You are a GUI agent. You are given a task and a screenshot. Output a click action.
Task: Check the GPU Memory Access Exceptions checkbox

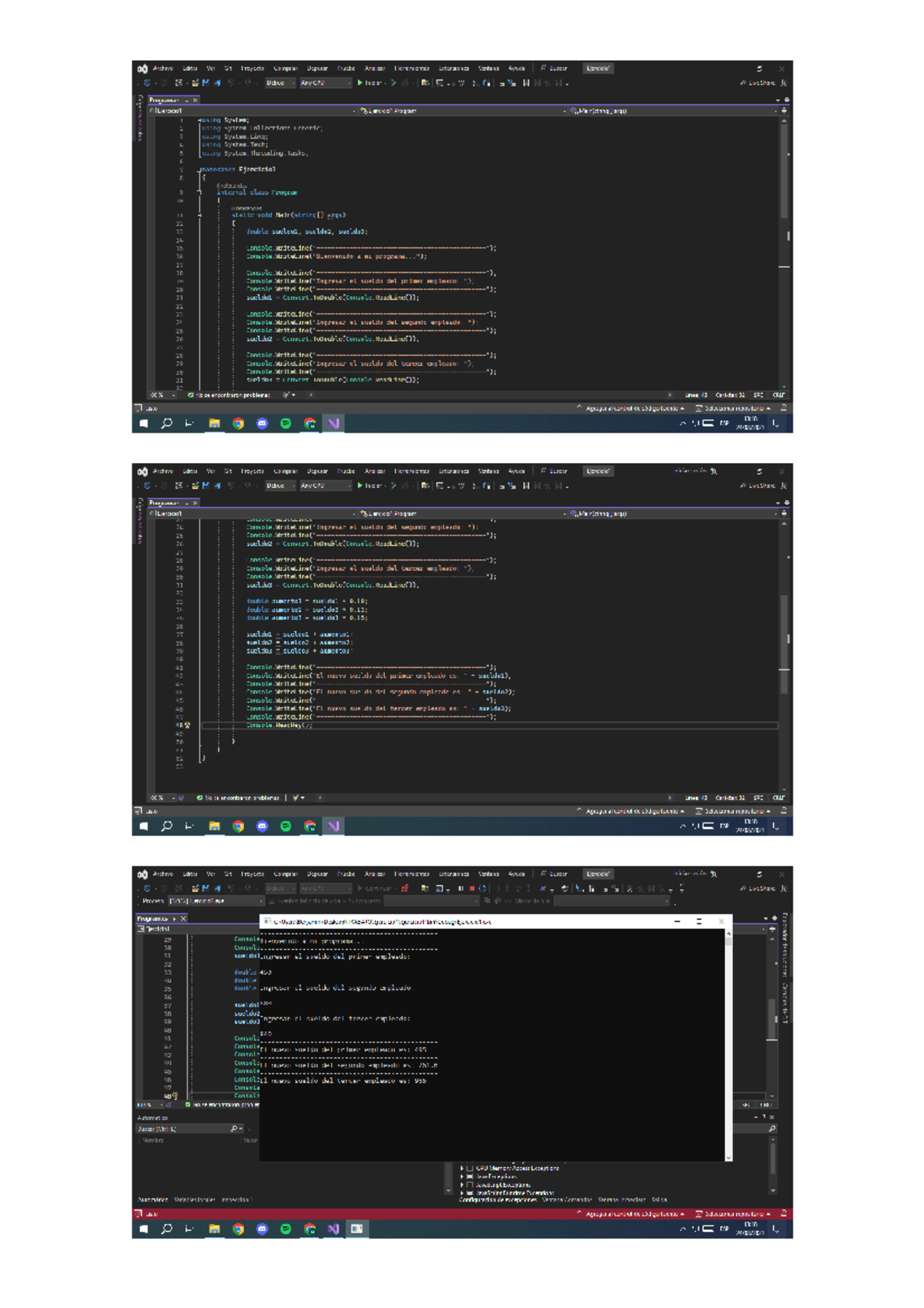tap(470, 1169)
